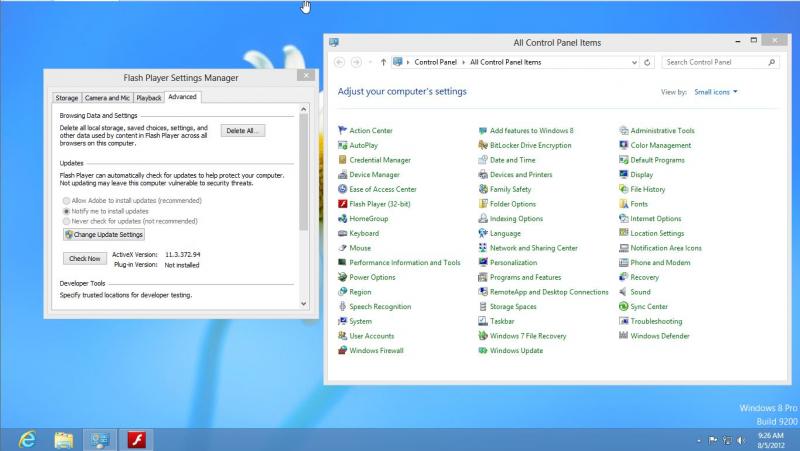The image size is (800, 451).
Task: Open the Administrative Tools icon
Action: tap(623, 131)
